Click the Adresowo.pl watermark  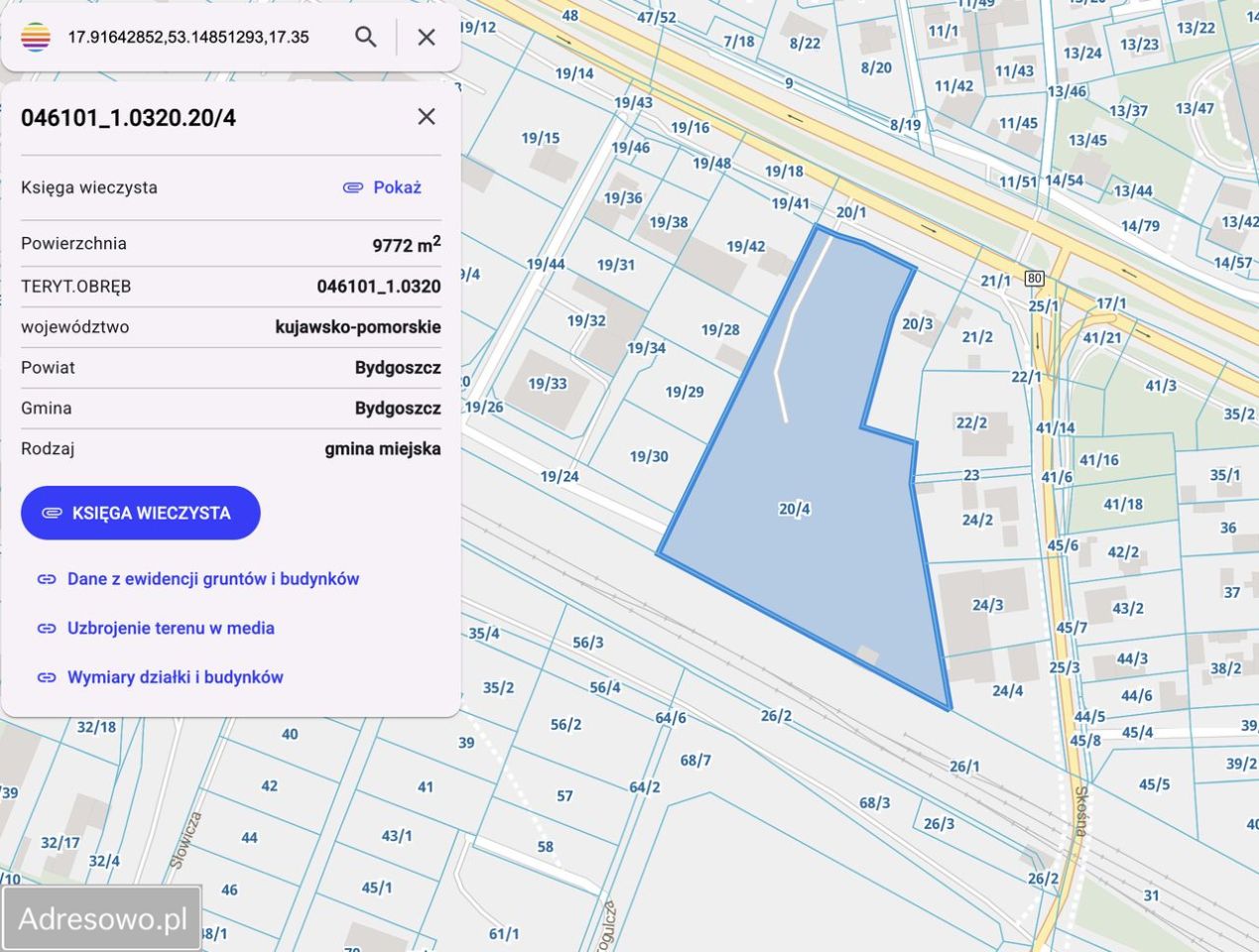point(103,917)
